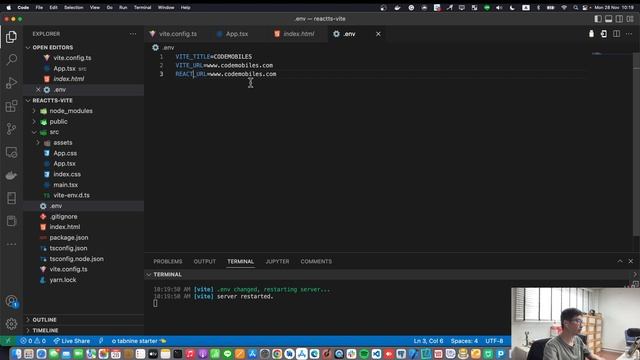Viewport: 640px width, 360px height.
Task: Click remote window indicator in status bar
Action: (8, 341)
